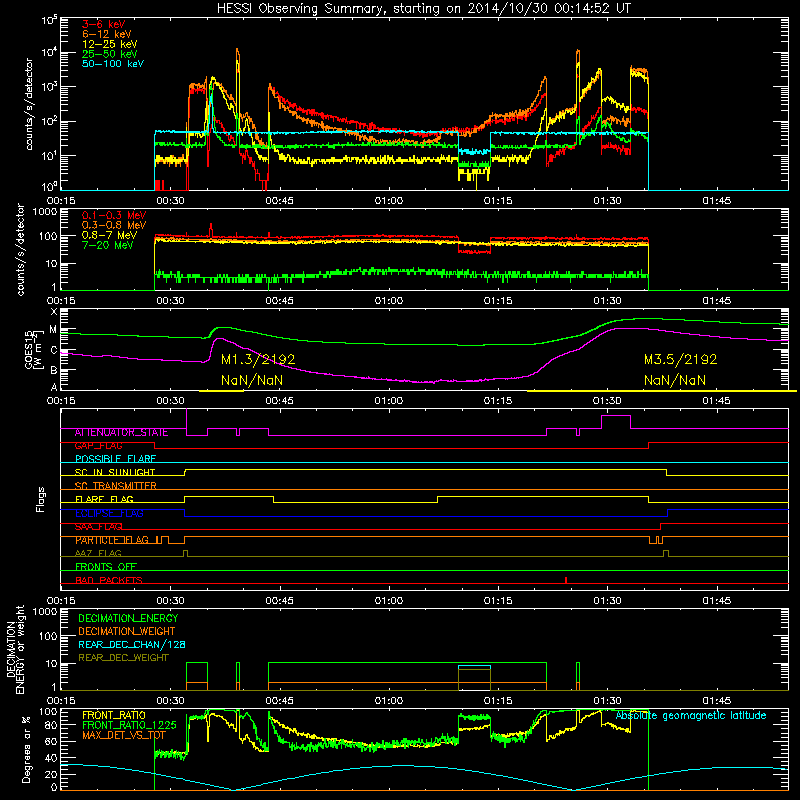Select the 7-20 MeV legend entry
Screen dimensions: 800x800
pyautogui.click(x=108, y=245)
